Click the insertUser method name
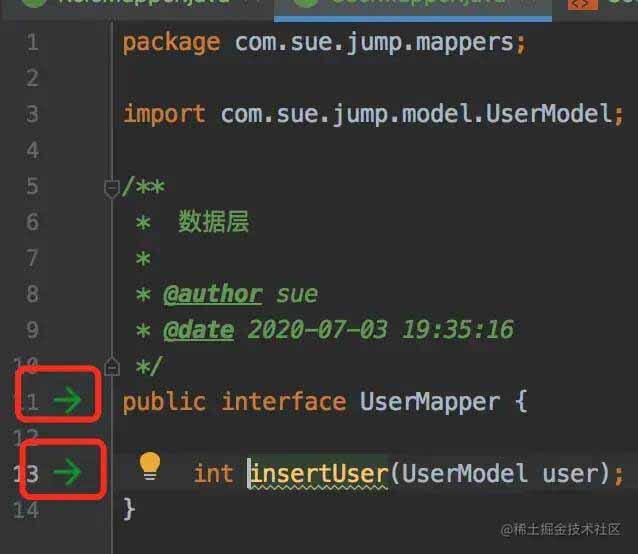 click(x=319, y=474)
